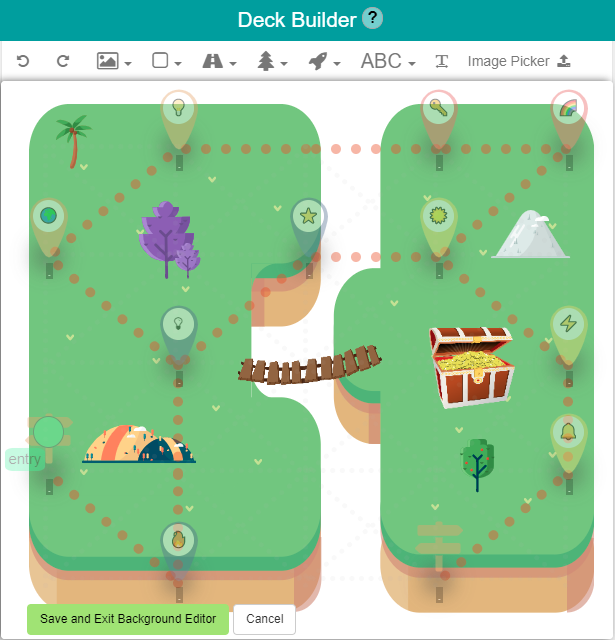The width and height of the screenshot is (615, 640).
Task: Select the road path tool icon
Action: coord(213,61)
